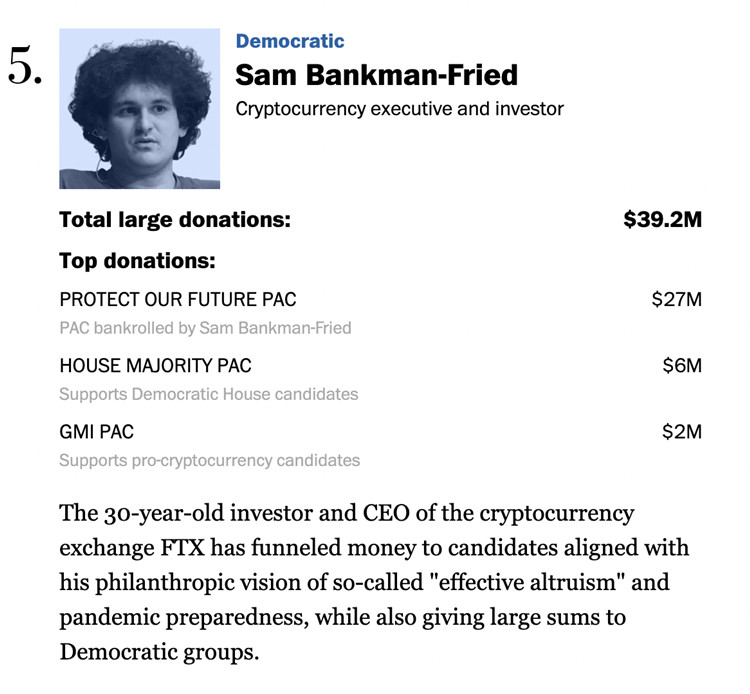Screen dimensions: 750x694
Task: Open the GMI PAC entry
Action: coord(96,432)
